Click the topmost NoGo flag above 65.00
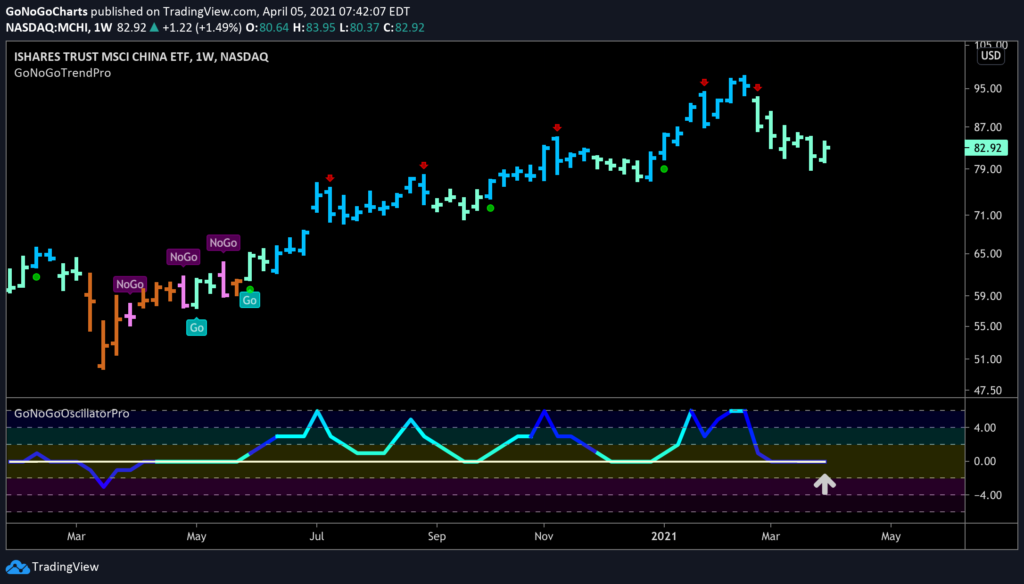 [223, 242]
